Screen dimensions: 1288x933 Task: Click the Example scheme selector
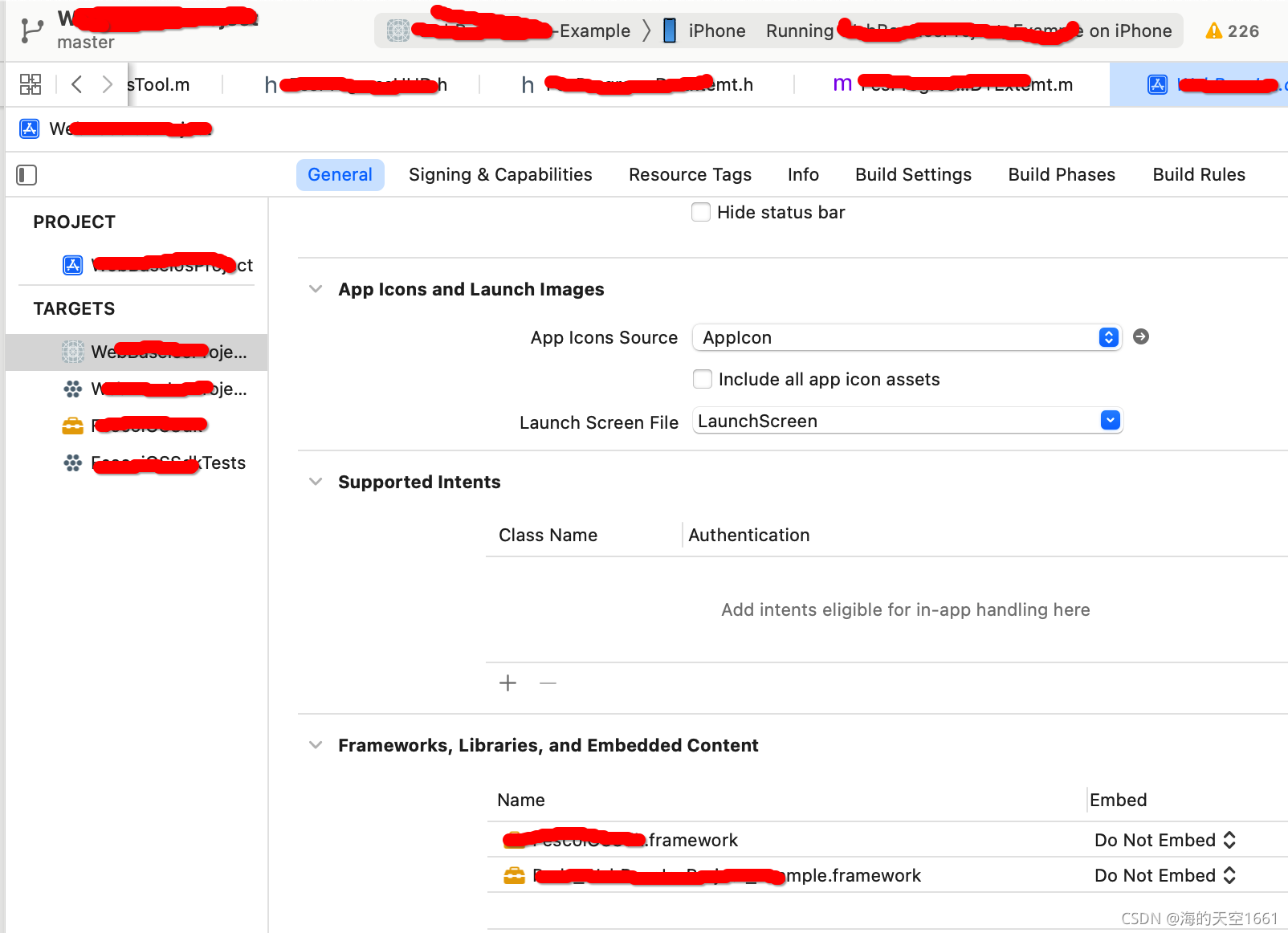pyautogui.click(x=509, y=31)
